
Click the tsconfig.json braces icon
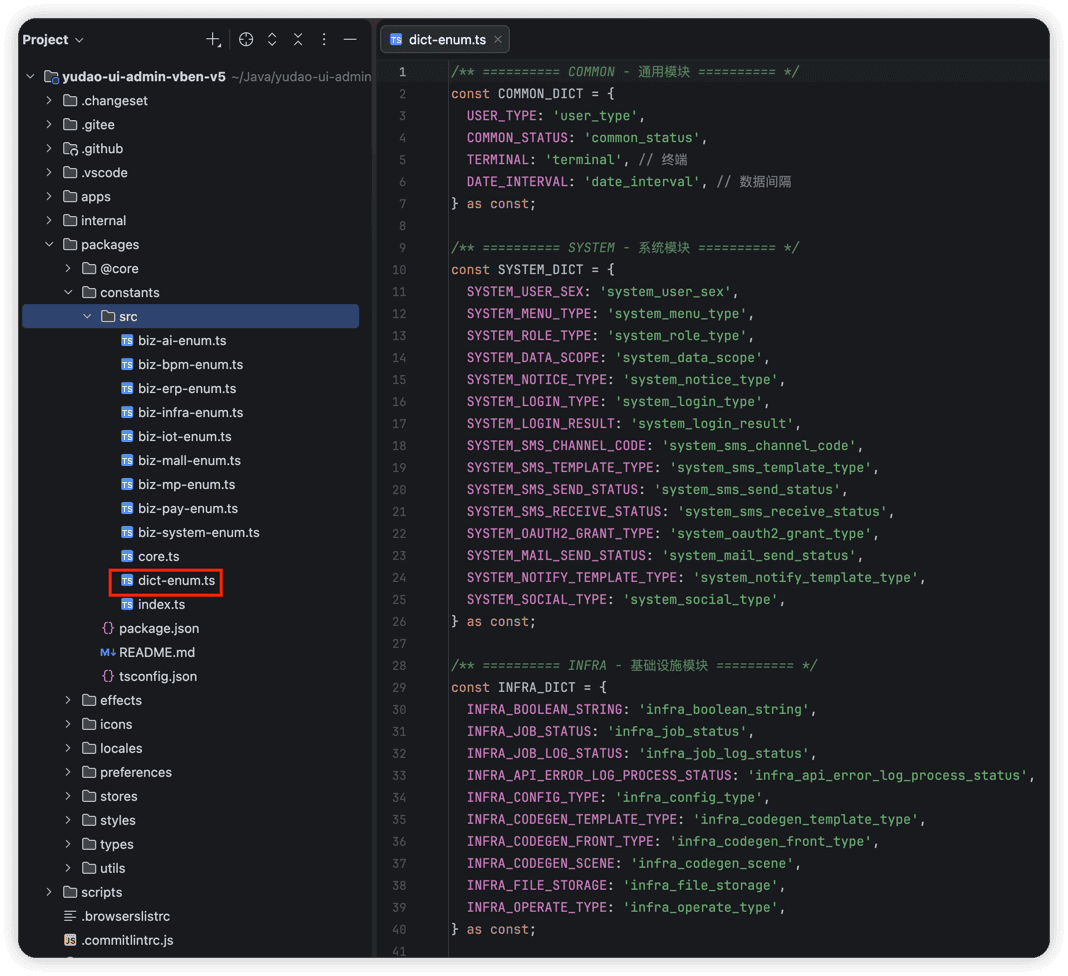[x=108, y=676]
